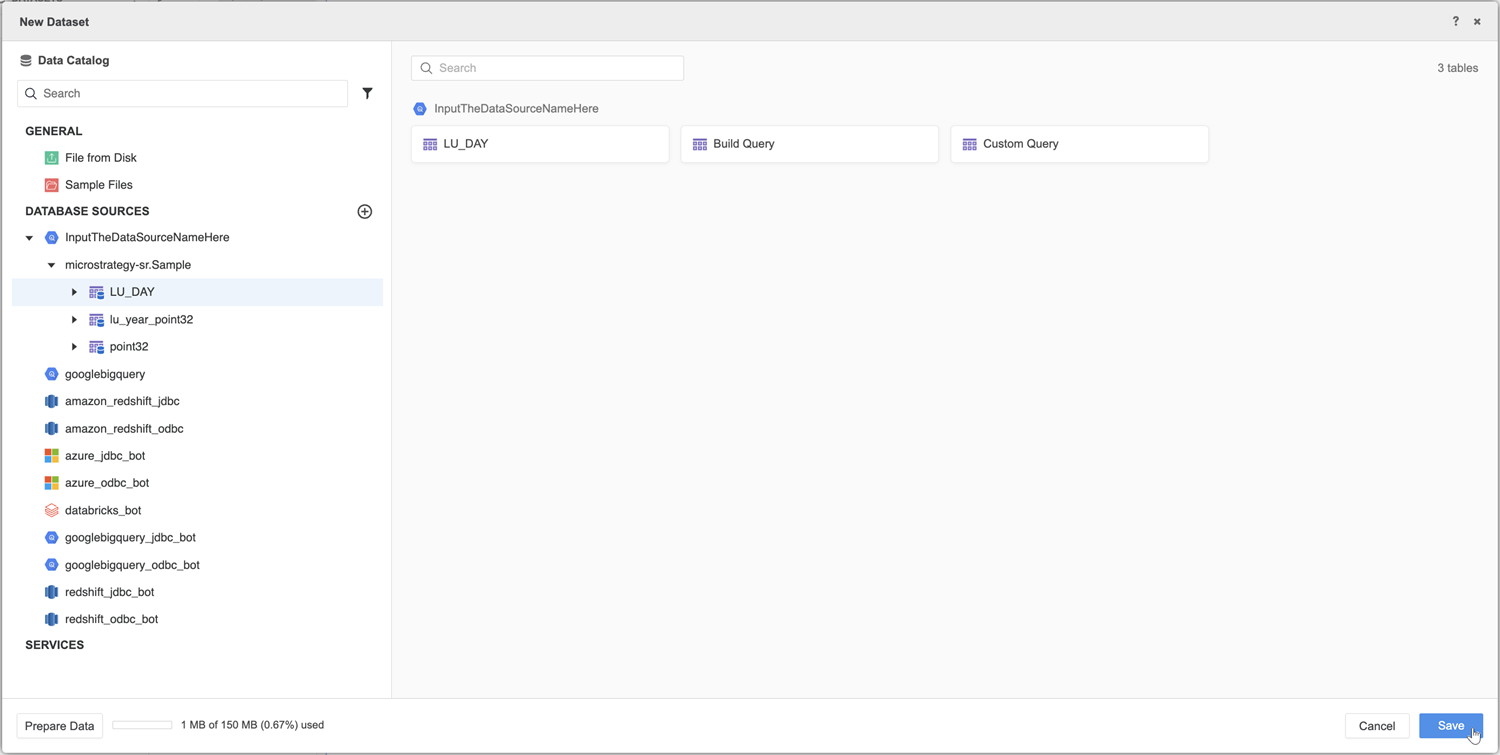Screen dimensions: 1500x755
Task: Click the googlebigquery source icon
Action: point(52,374)
